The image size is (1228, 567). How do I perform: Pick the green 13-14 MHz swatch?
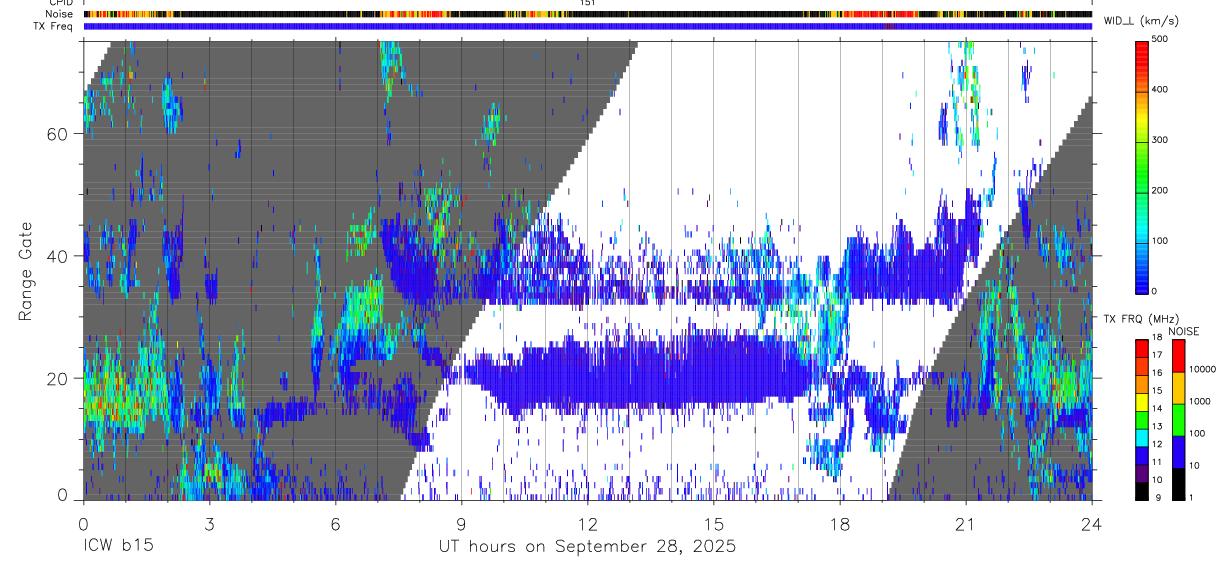click(1141, 420)
